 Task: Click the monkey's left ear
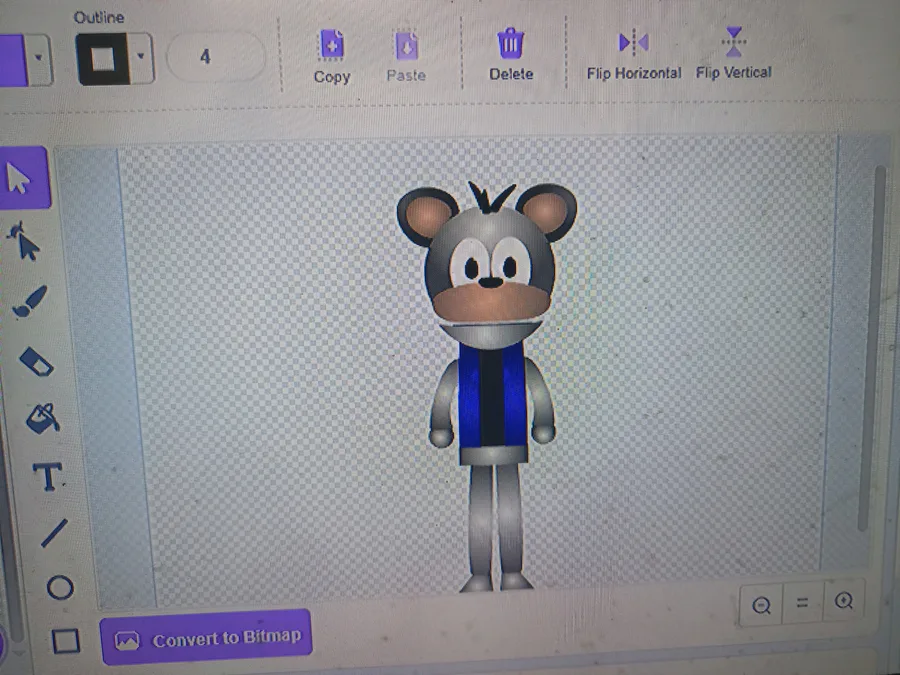click(426, 215)
